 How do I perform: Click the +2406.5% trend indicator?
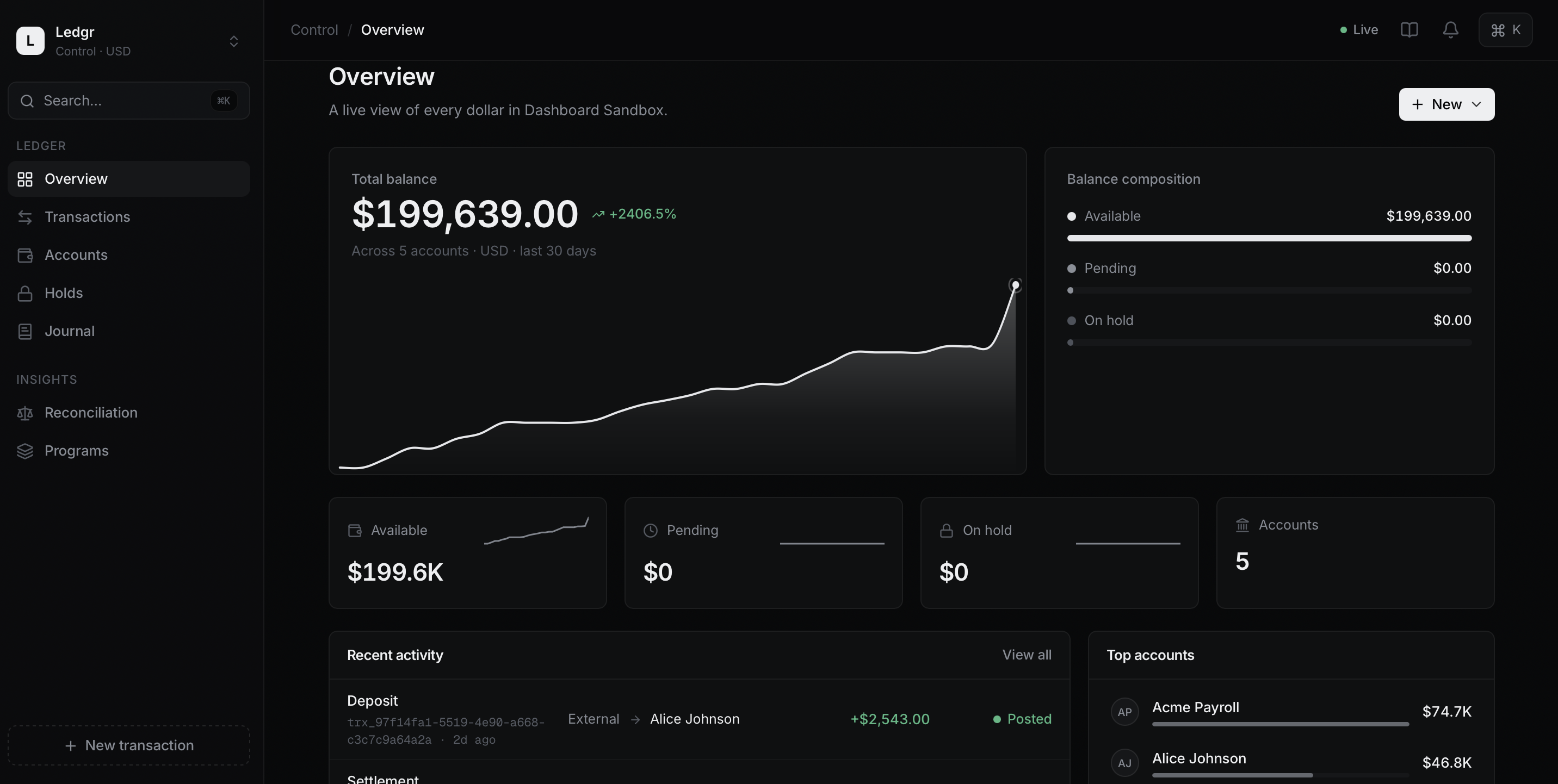[634, 214]
